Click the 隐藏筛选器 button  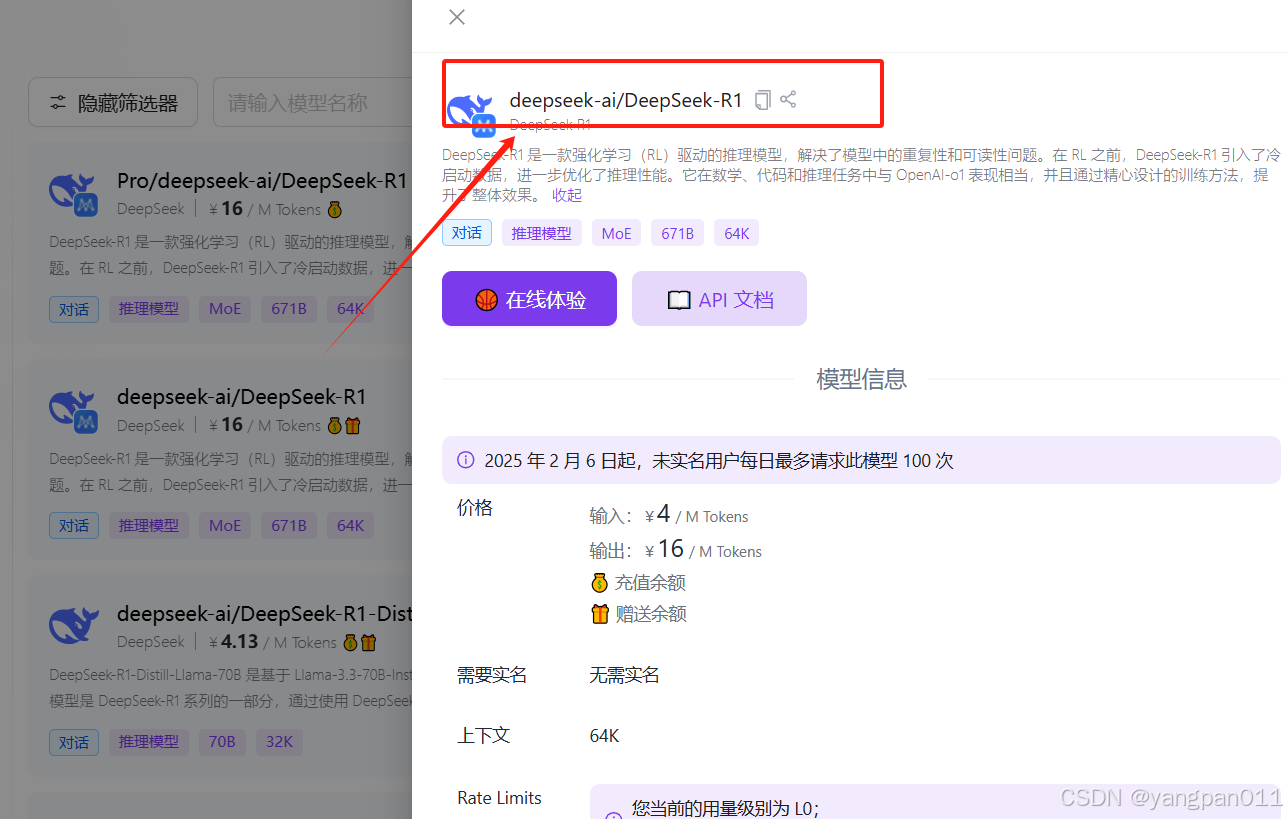[113, 102]
